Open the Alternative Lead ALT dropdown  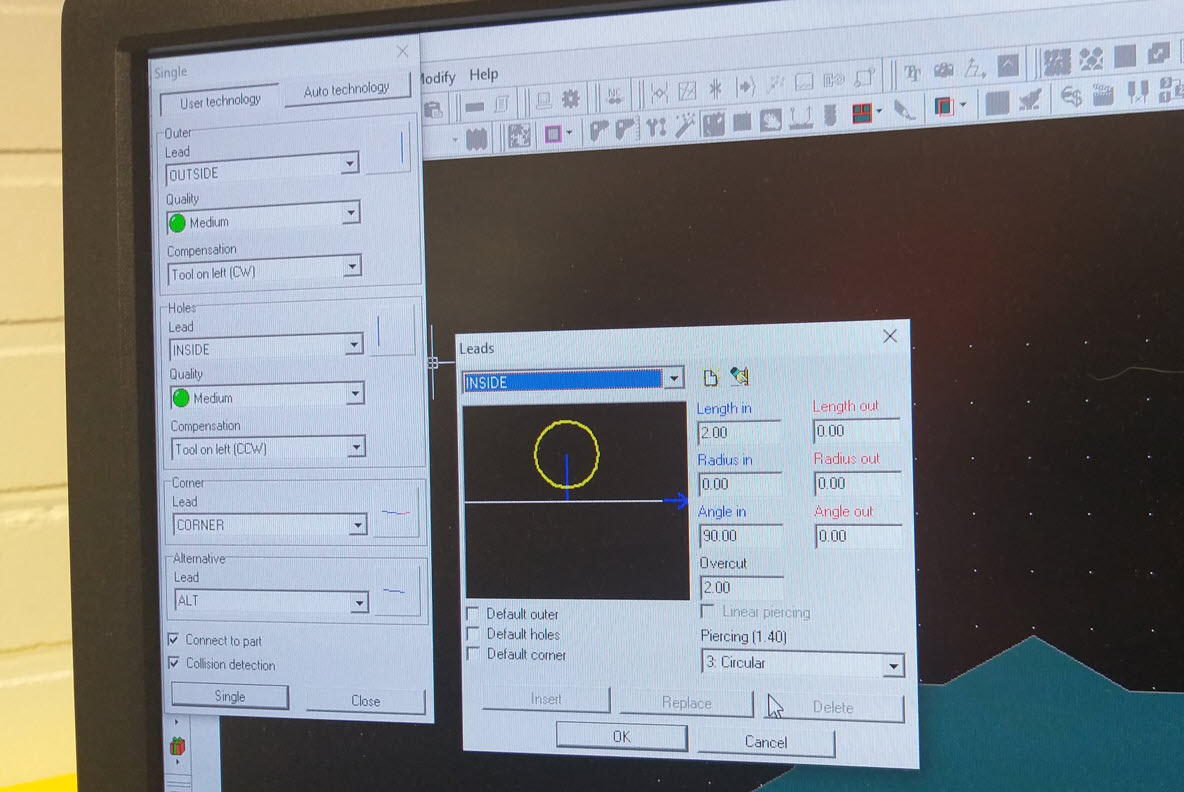[x=272, y=600]
